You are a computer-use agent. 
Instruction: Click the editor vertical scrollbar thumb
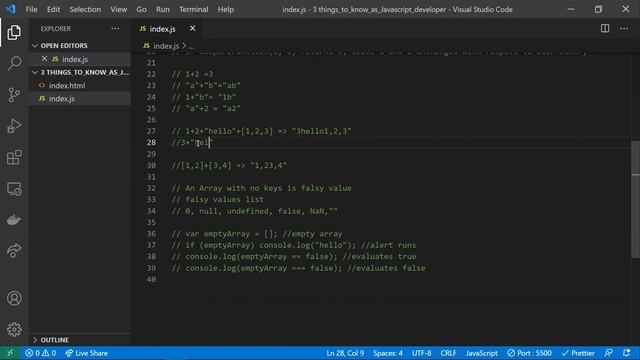tap(635, 199)
